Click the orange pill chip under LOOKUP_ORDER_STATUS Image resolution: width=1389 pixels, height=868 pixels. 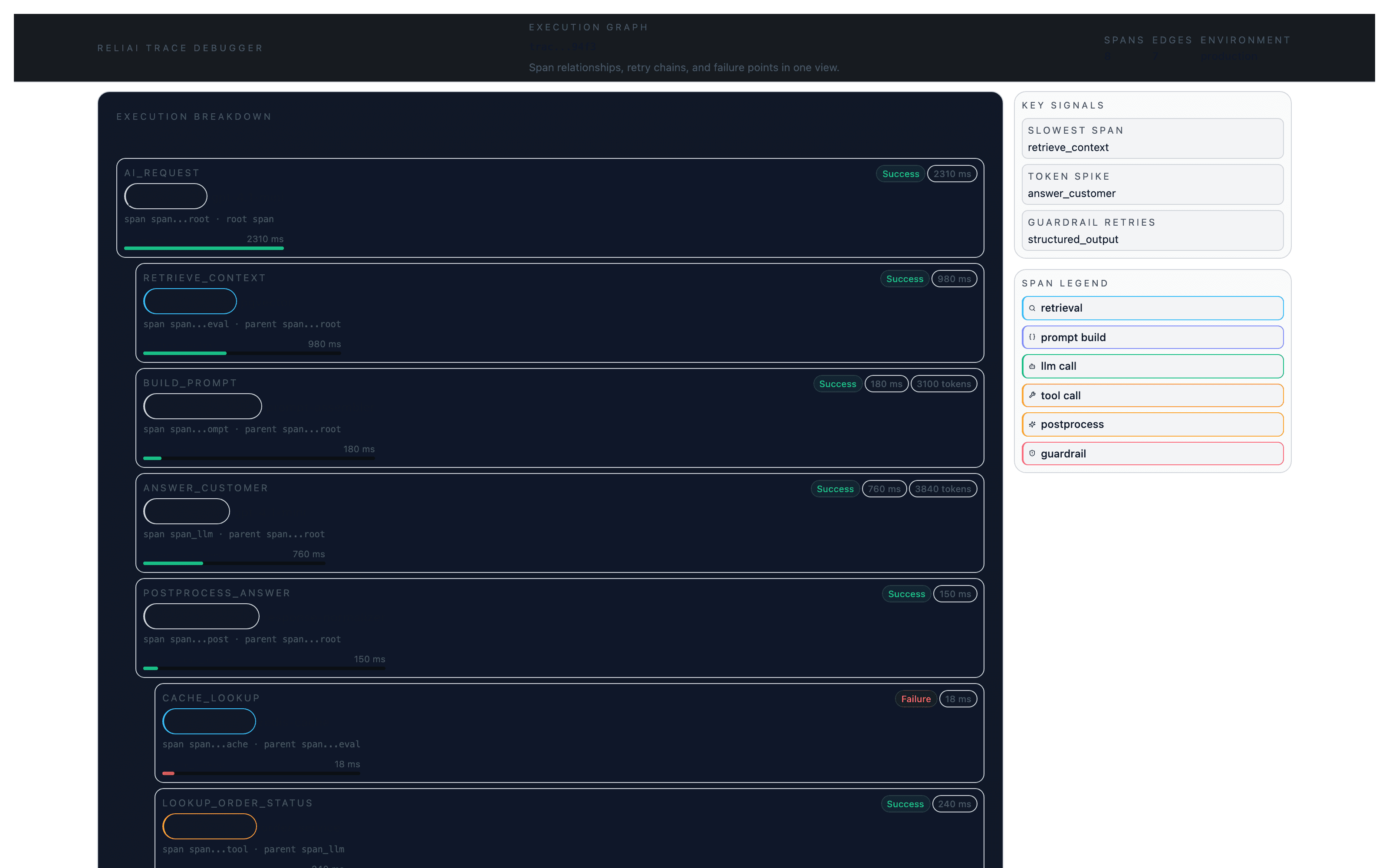[210, 826]
